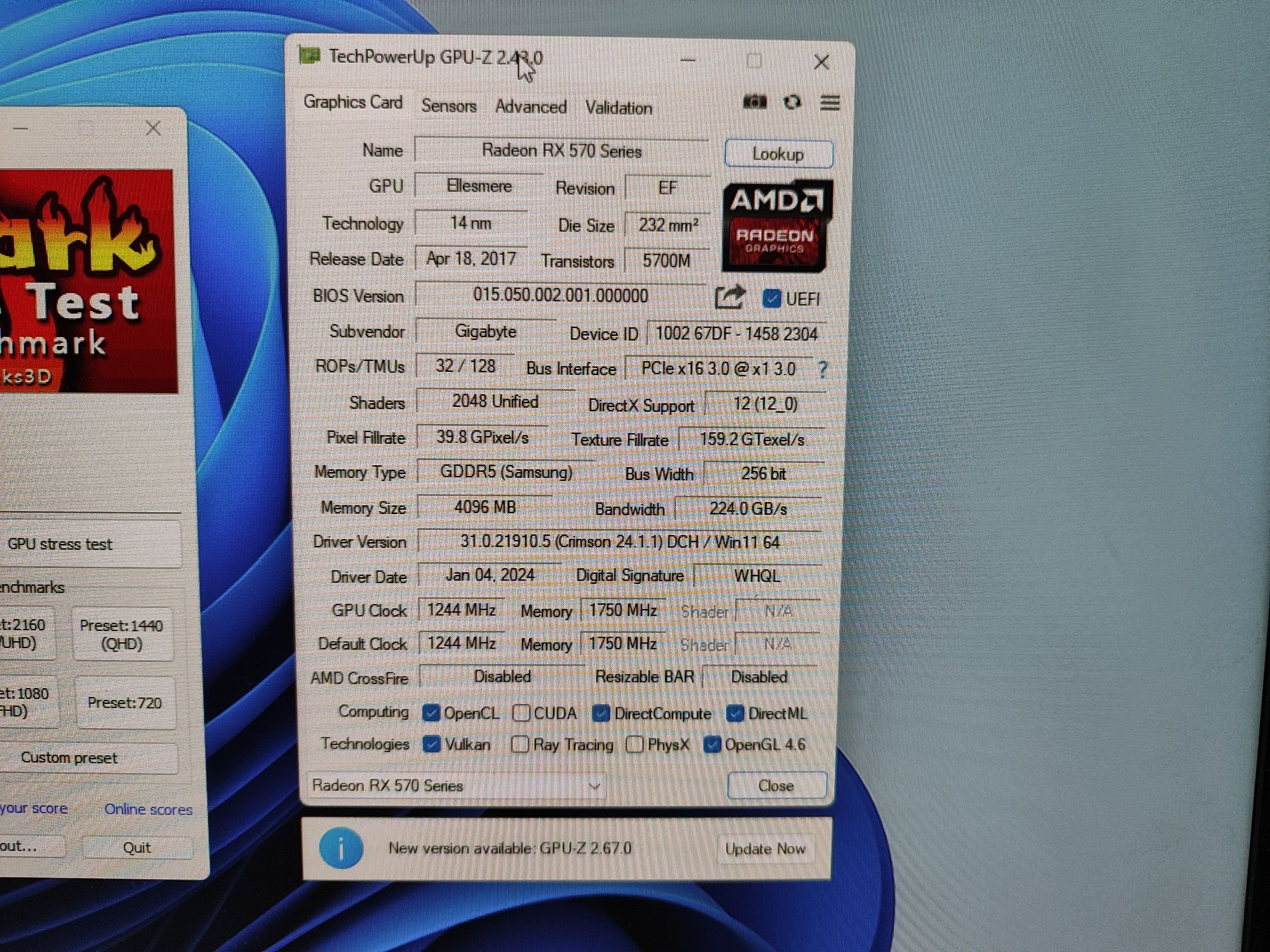
Task: Click the refresh icon in GPU-Z
Action: 792,102
